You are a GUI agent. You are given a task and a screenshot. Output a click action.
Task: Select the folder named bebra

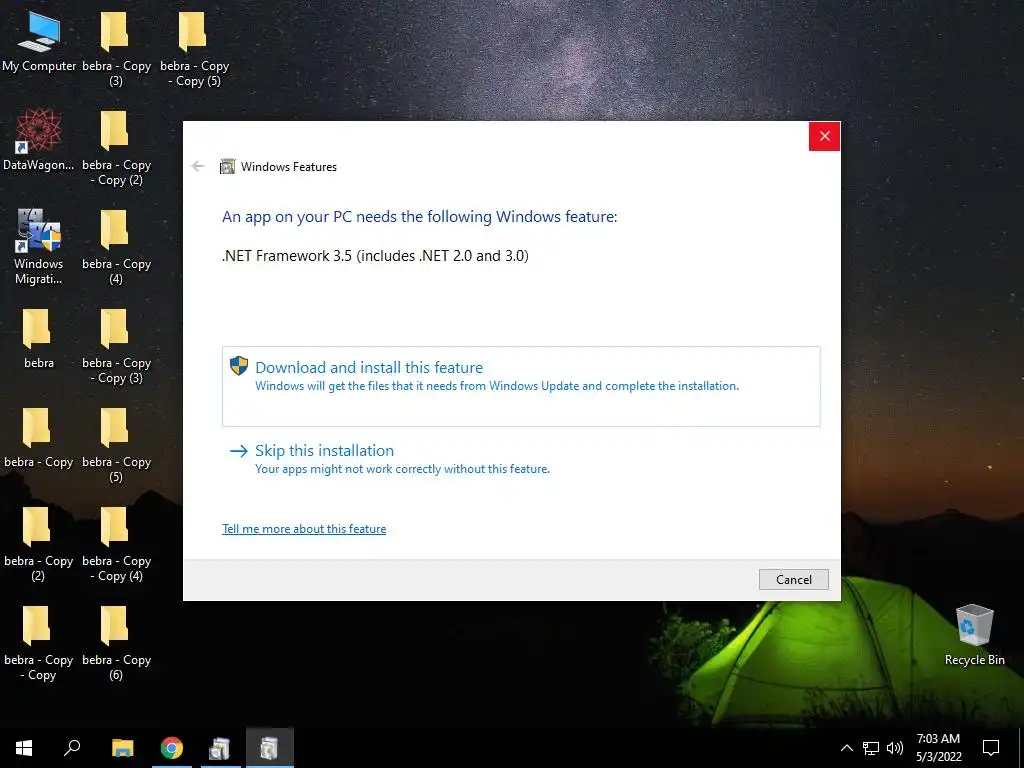[x=39, y=338]
